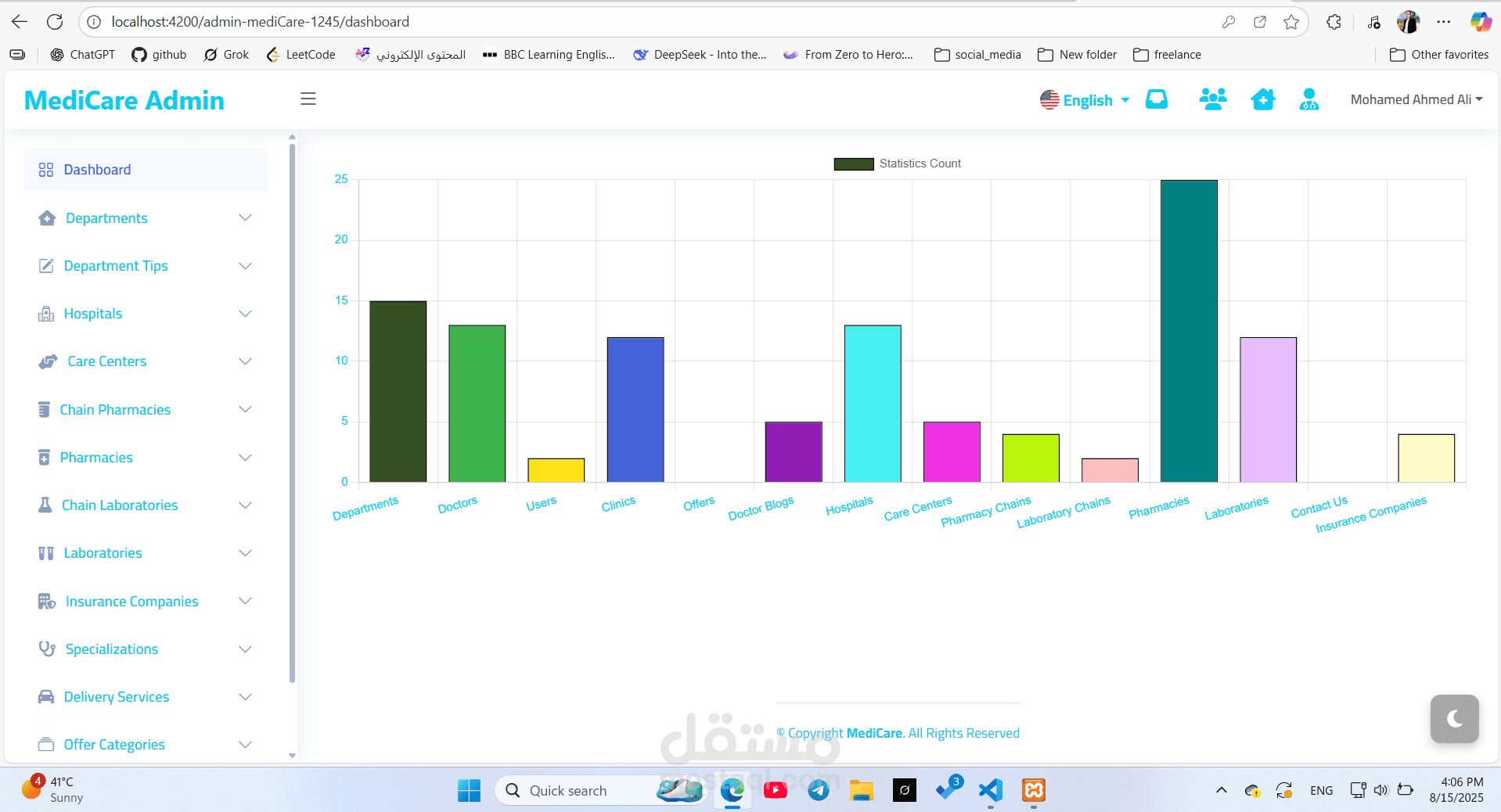Viewport: 1501px width, 812px height.
Task: Click the Specializations stethoscope icon
Action: tap(47, 649)
